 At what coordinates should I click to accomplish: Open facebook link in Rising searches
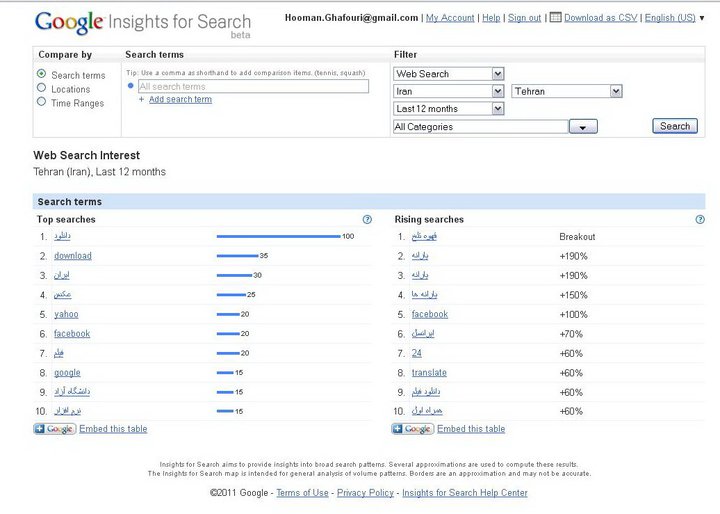430,314
